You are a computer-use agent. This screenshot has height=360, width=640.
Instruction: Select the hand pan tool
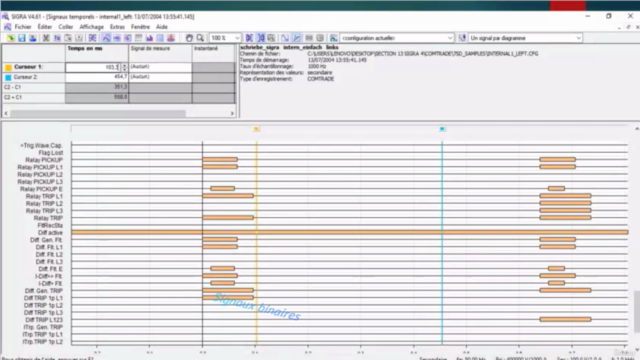[x=189, y=38]
